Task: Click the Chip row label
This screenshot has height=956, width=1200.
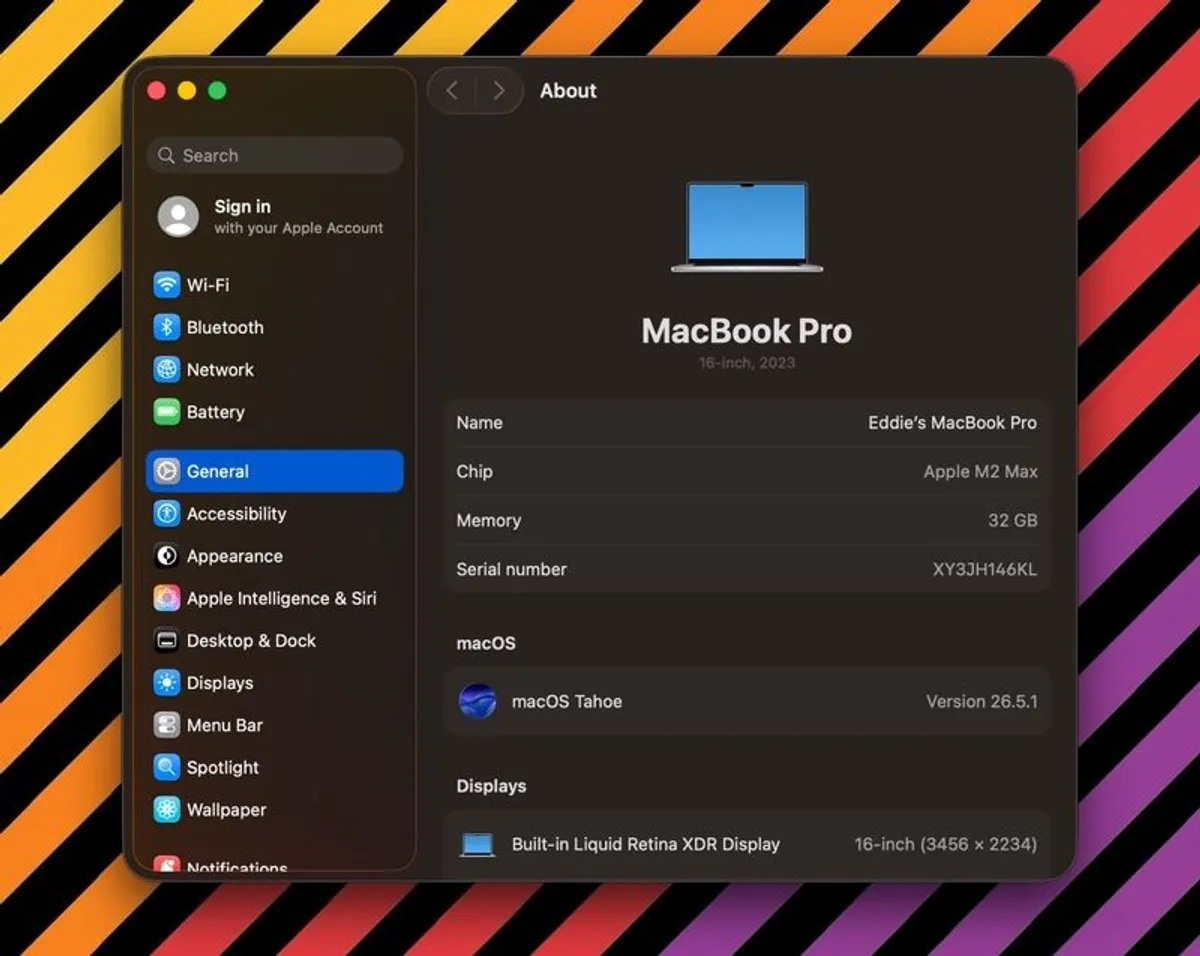Action: pyautogui.click(x=474, y=472)
